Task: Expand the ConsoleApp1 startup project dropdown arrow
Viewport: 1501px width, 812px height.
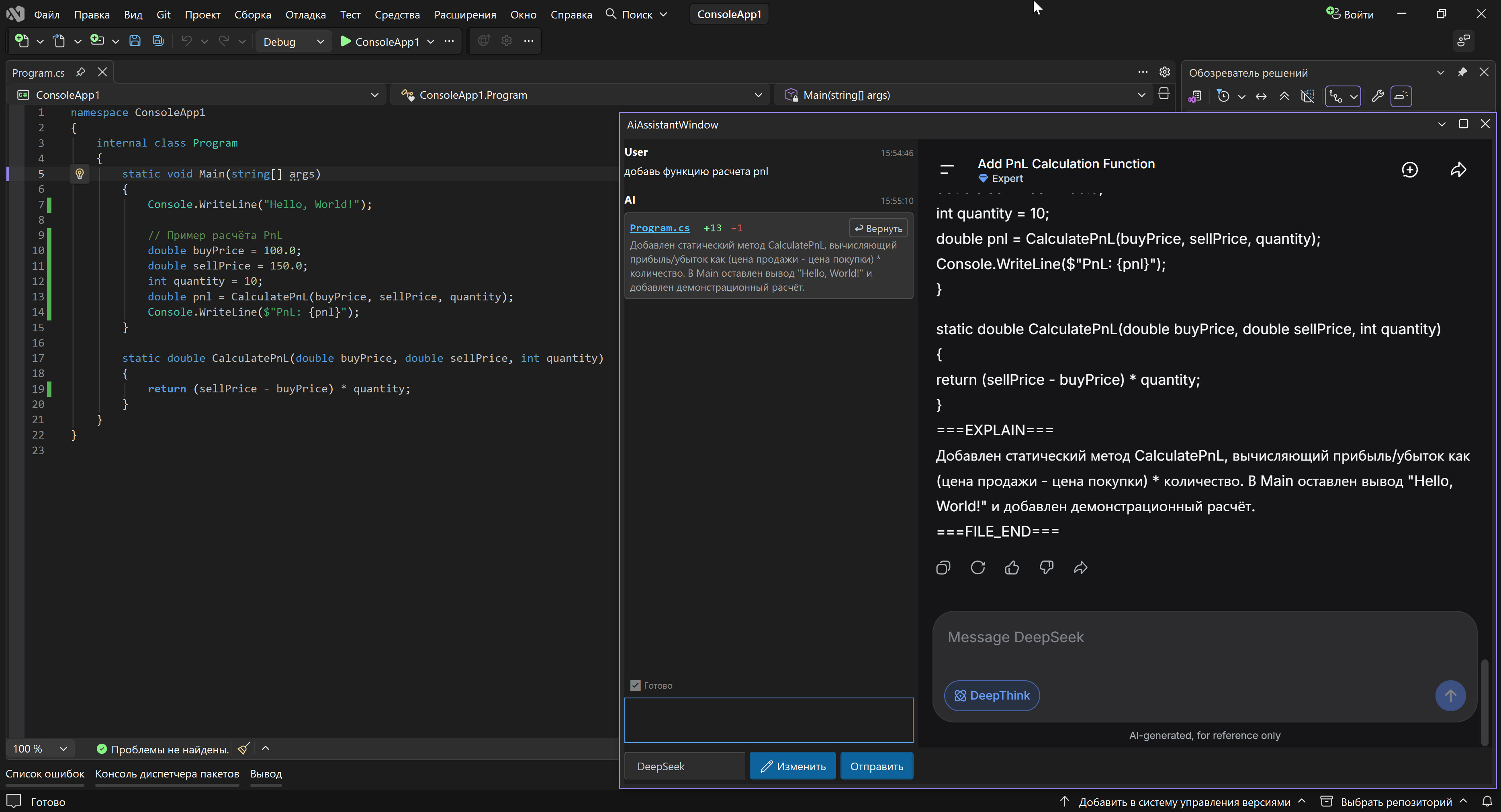Action: pyautogui.click(x=431, y=41)
